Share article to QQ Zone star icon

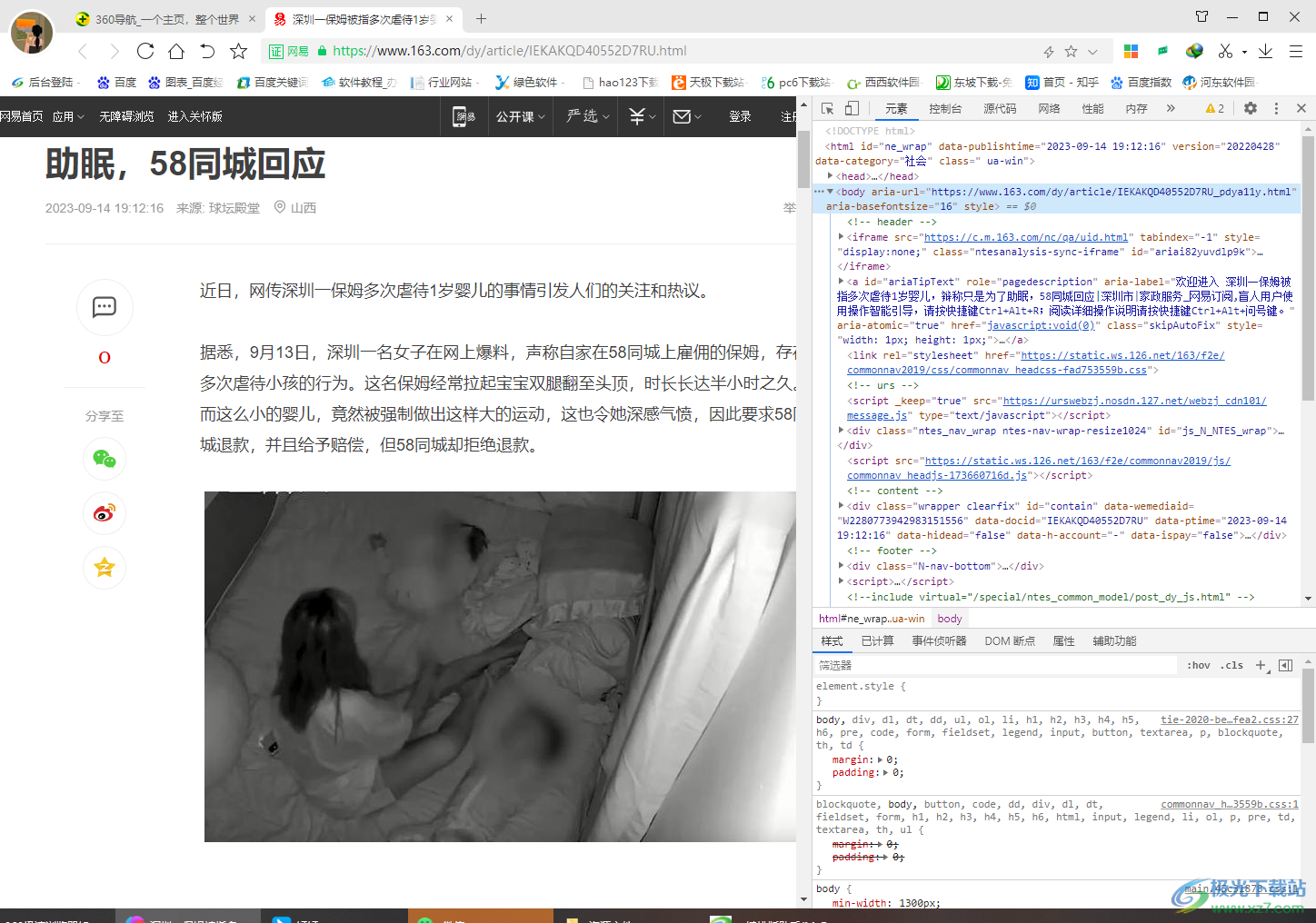pyautogui.click(x=105, y=568)
